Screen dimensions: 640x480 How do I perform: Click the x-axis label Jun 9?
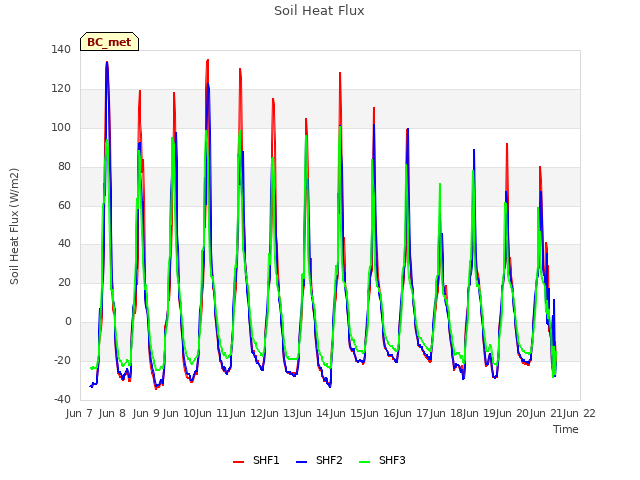[x=146, y=413]
